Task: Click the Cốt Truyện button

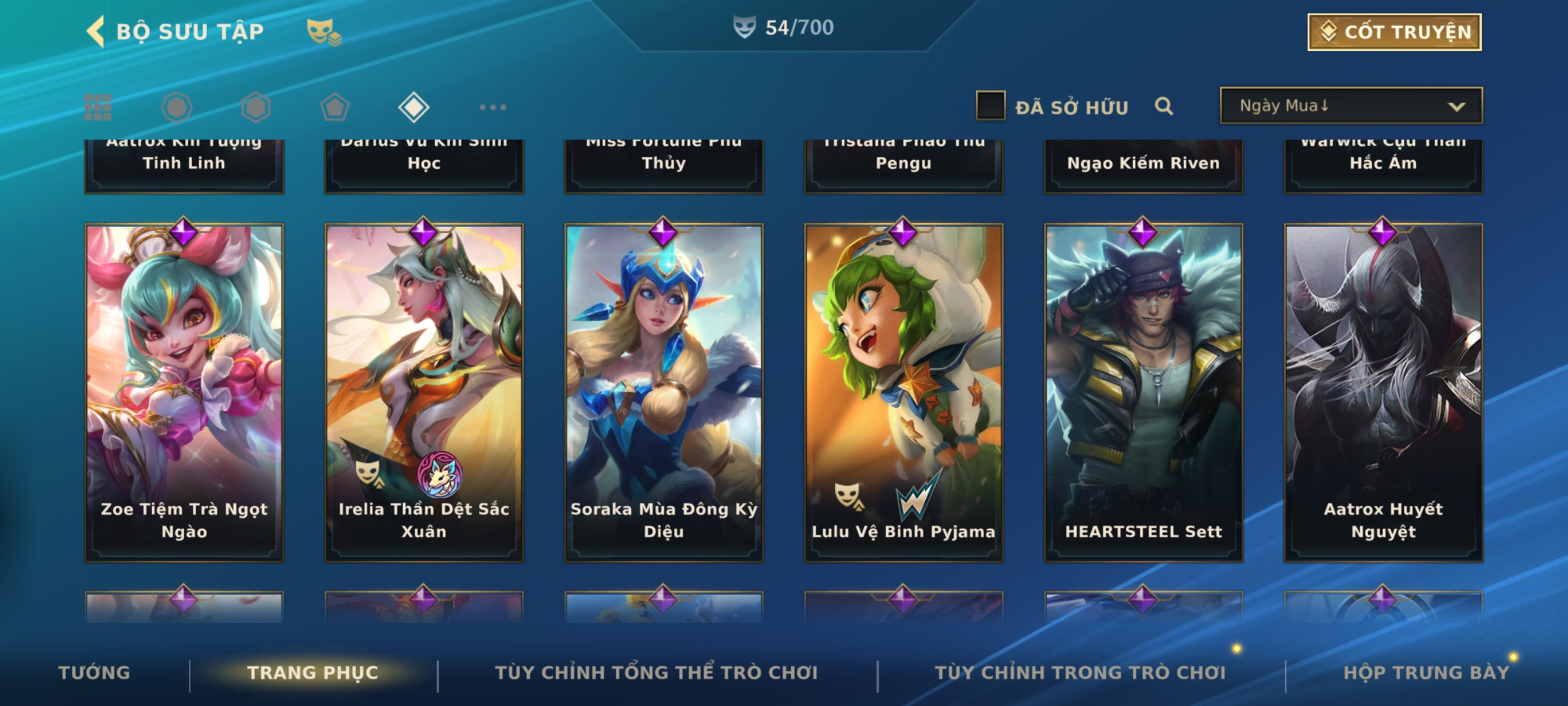Action: (x=1394, y=32)
